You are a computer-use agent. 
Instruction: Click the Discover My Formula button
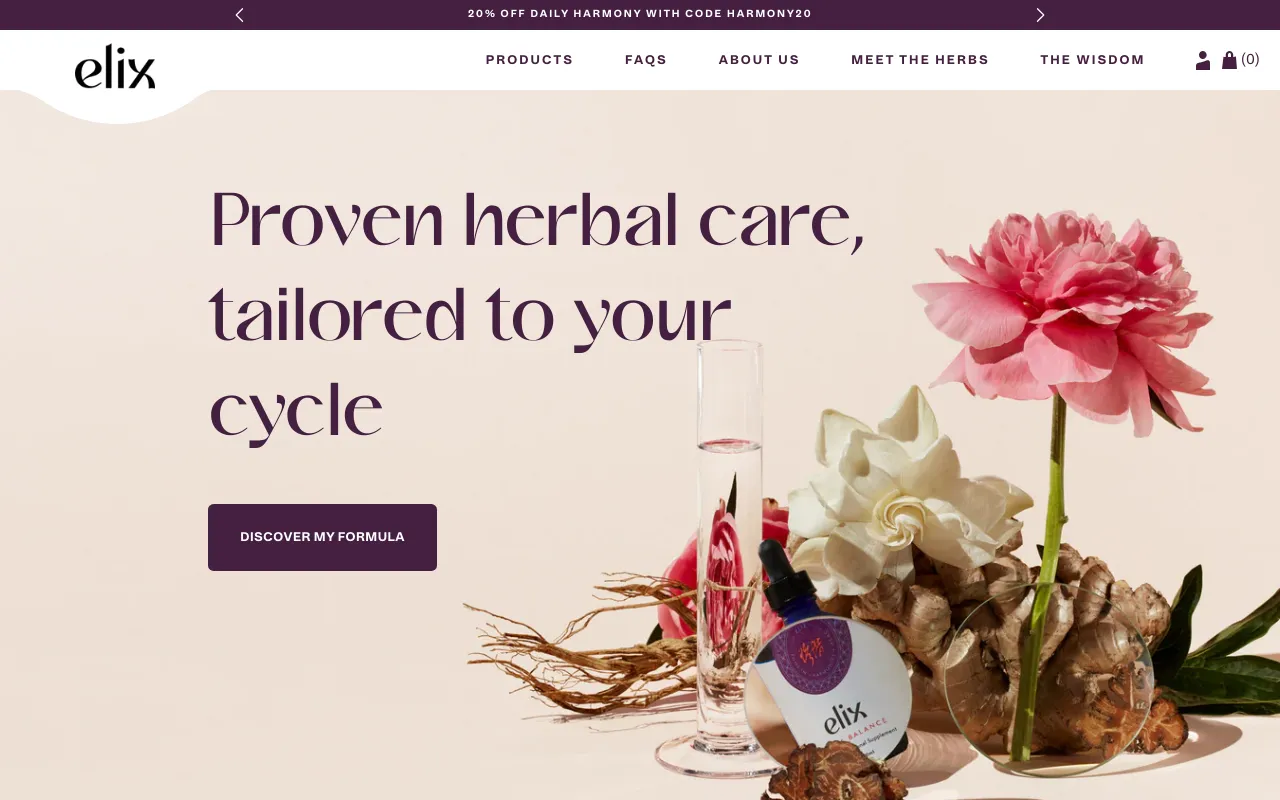pos(322,537)
